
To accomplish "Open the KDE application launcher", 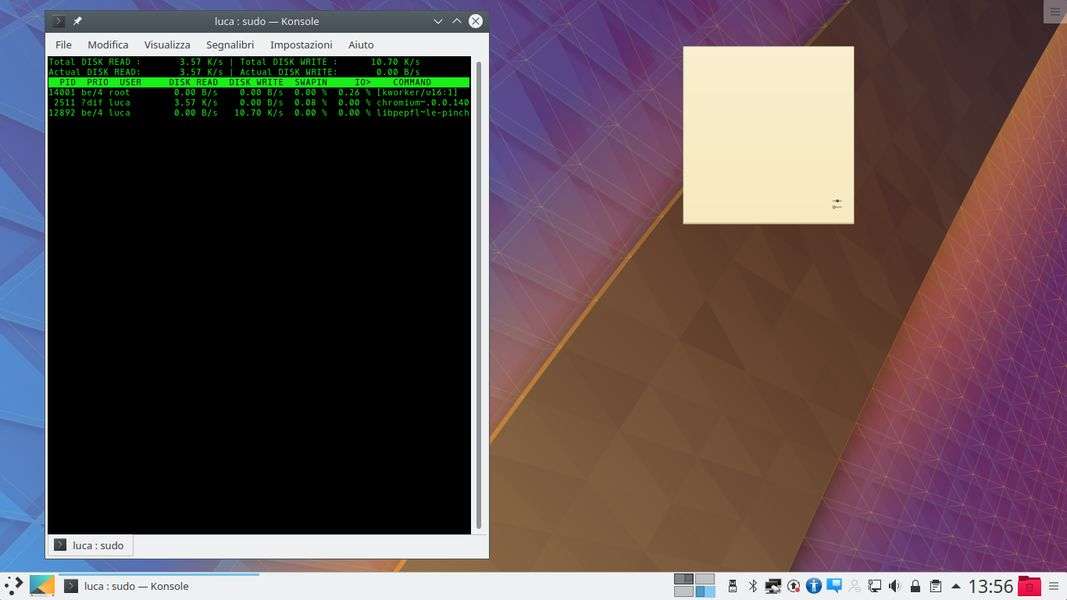I will pyautogui.click(x=14, y=586).
